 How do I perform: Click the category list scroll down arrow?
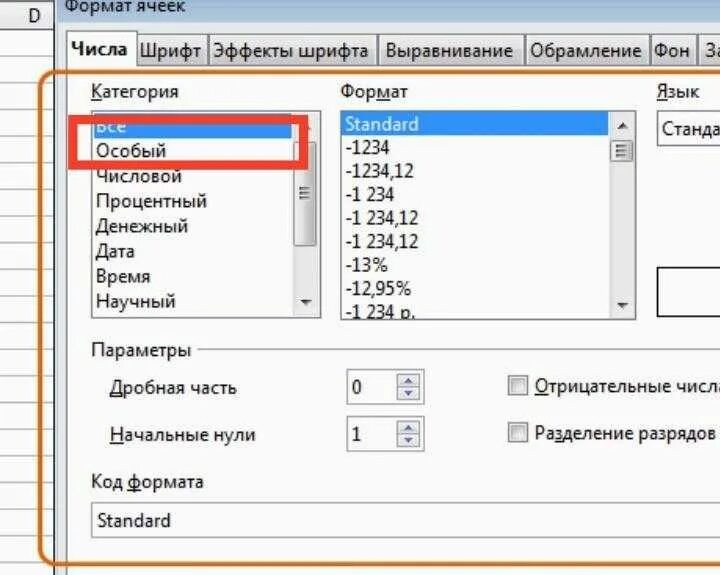(305, 302)
